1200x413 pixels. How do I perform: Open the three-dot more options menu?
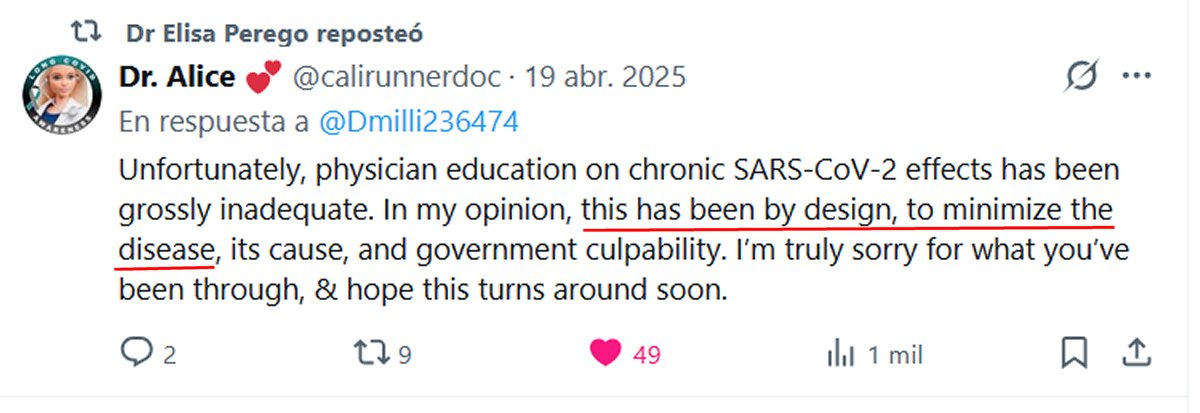click(x=1137, y=77)
